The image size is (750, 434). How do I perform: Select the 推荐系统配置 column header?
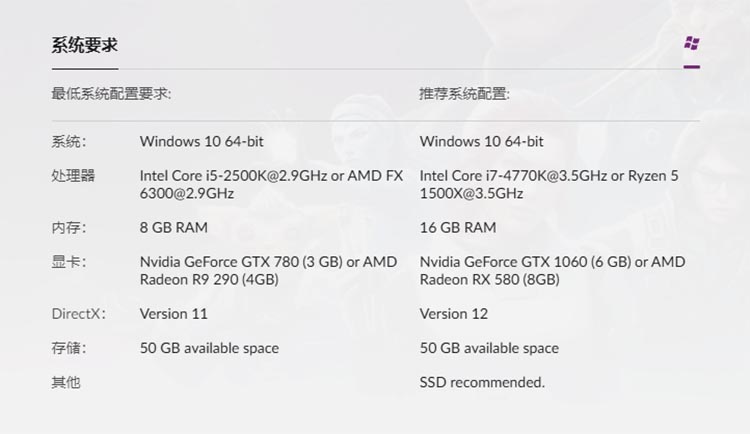click(464, 93)
